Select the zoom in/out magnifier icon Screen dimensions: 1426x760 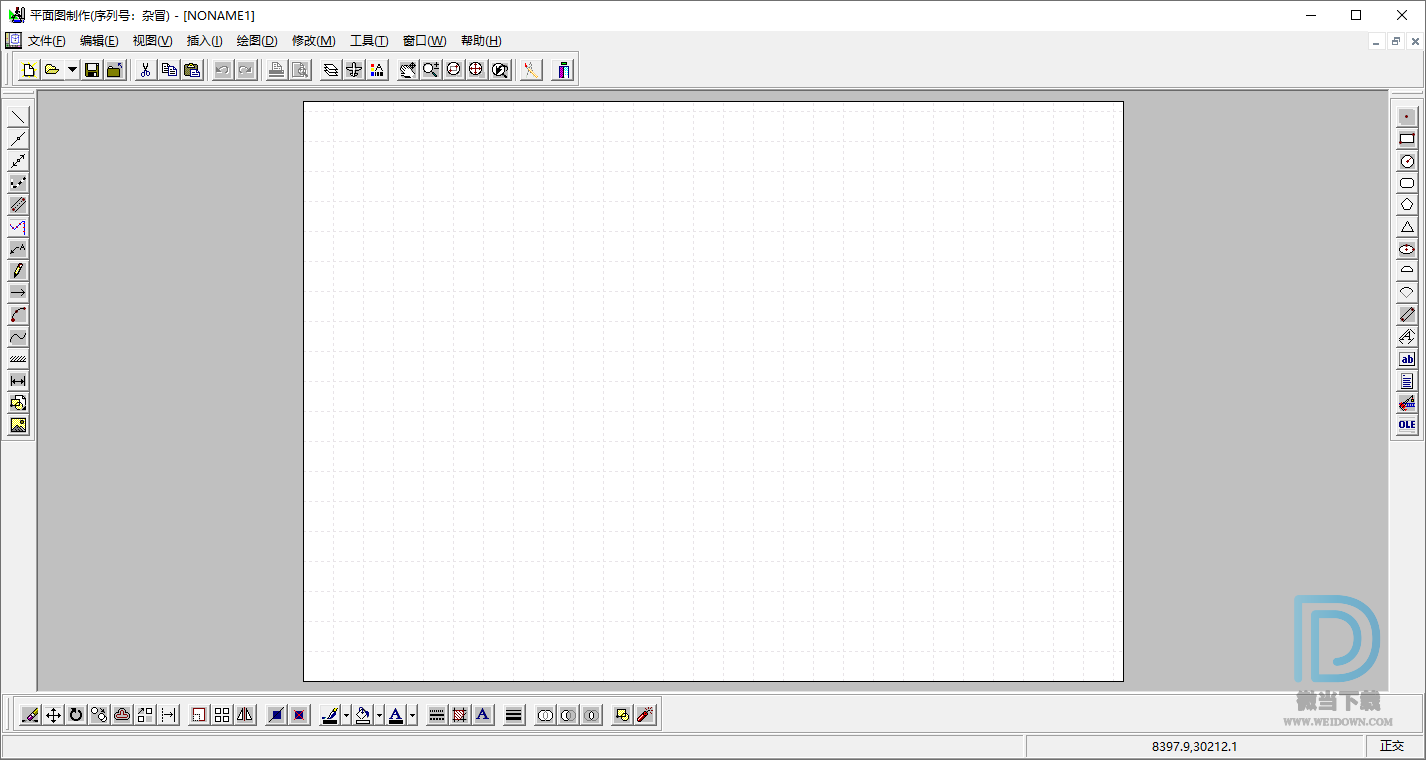click(431, 70)
